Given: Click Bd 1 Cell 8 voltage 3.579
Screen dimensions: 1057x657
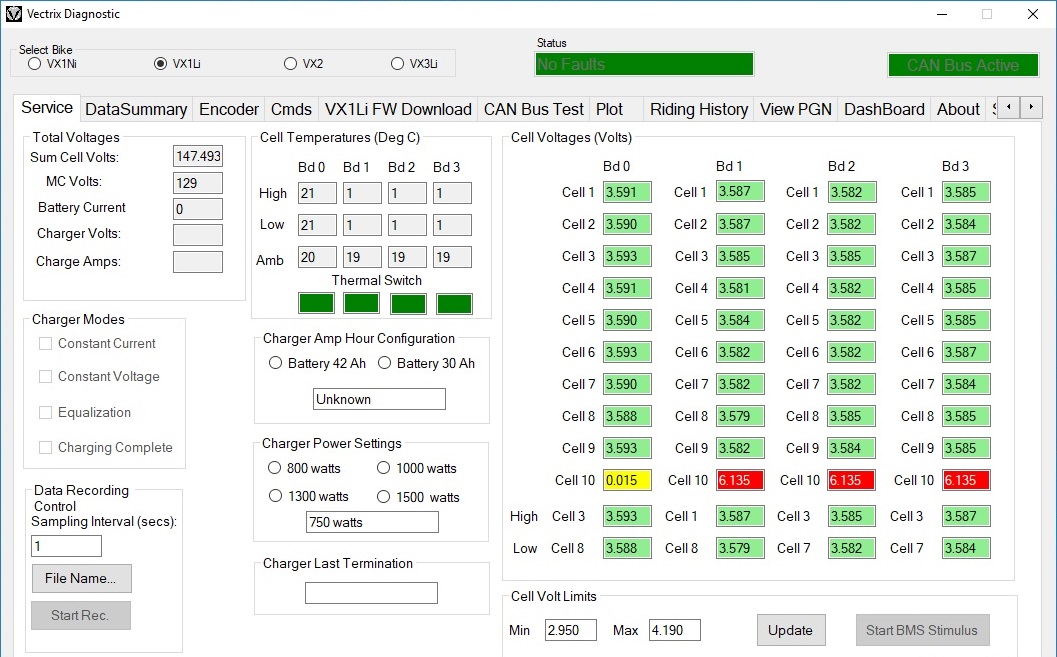Looking at the screenshot, I should [x=740, y=416].
